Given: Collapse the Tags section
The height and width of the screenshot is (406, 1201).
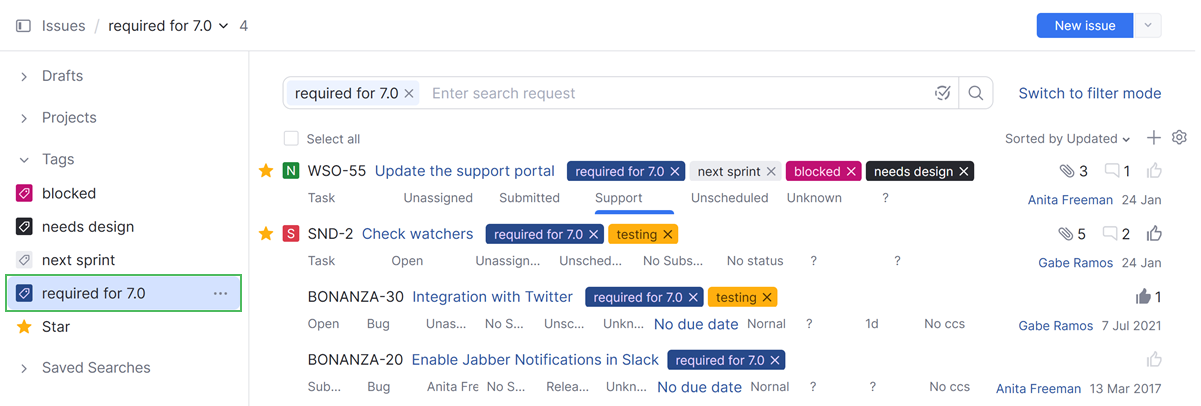Looking at the screenshot, I should click(x=24, y=159).
